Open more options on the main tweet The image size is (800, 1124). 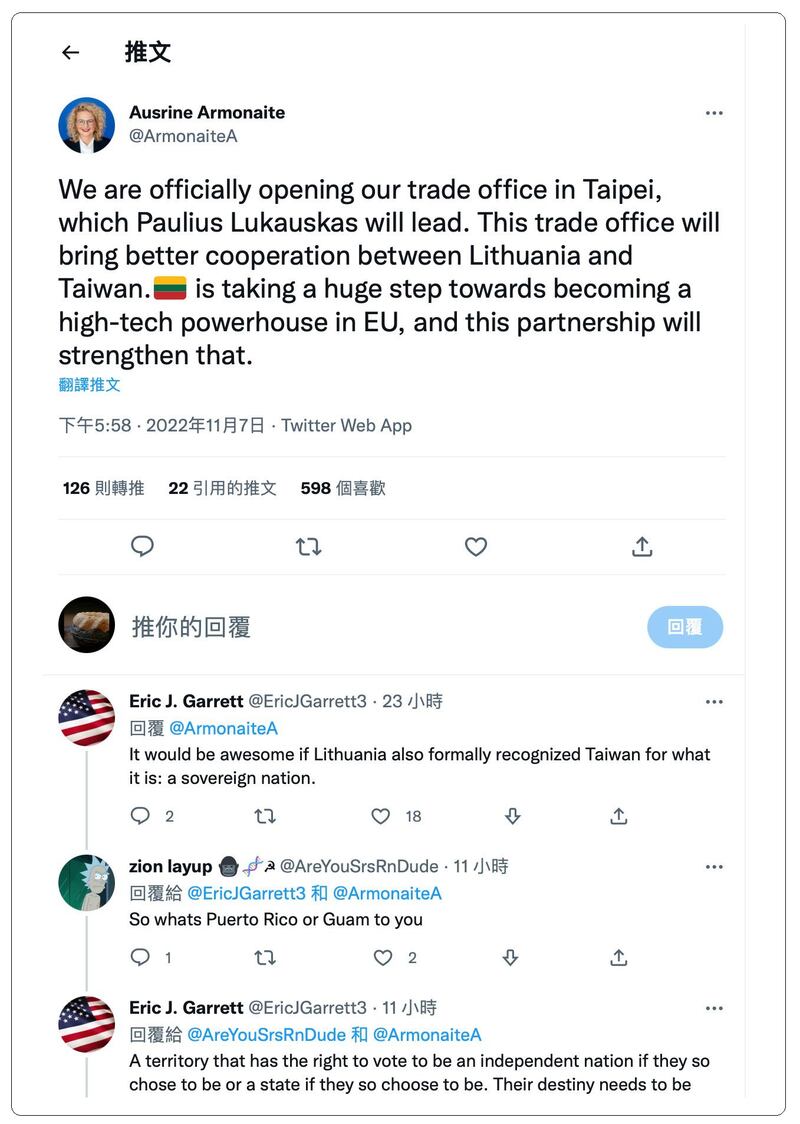714,113
